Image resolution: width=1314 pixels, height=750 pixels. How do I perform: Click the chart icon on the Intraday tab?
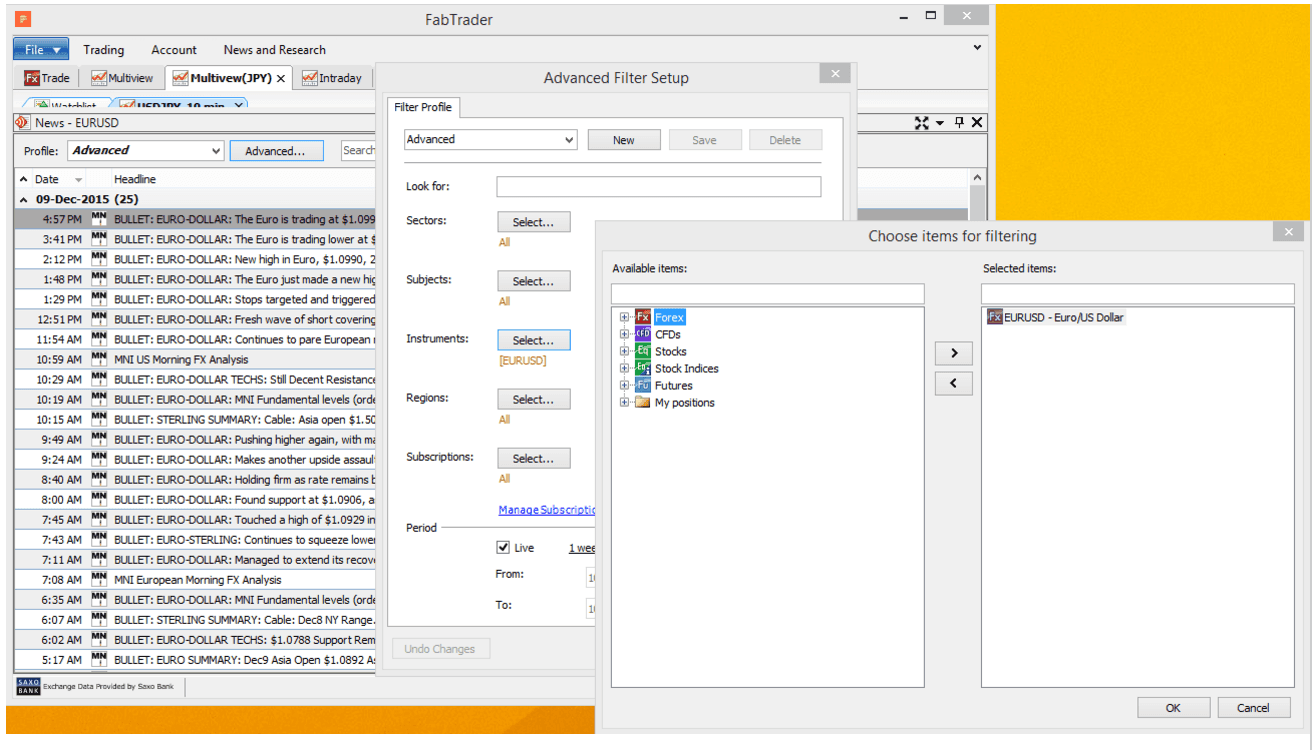[310, 78]
